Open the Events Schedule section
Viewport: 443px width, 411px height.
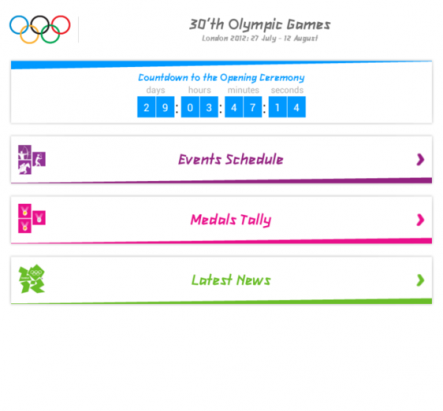[221, 159]
